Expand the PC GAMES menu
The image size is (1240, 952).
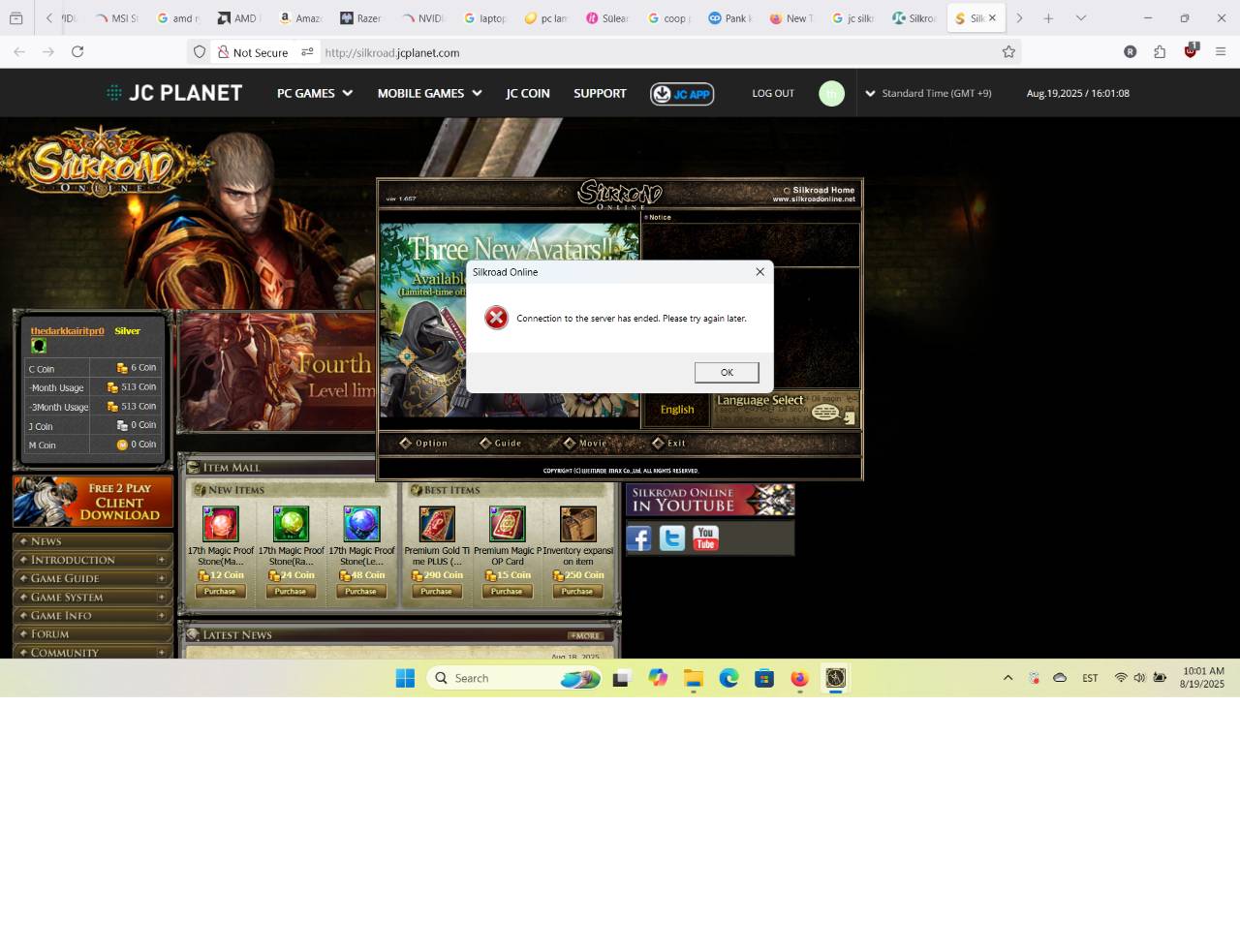pyautogui.click(x=315, y=93)
